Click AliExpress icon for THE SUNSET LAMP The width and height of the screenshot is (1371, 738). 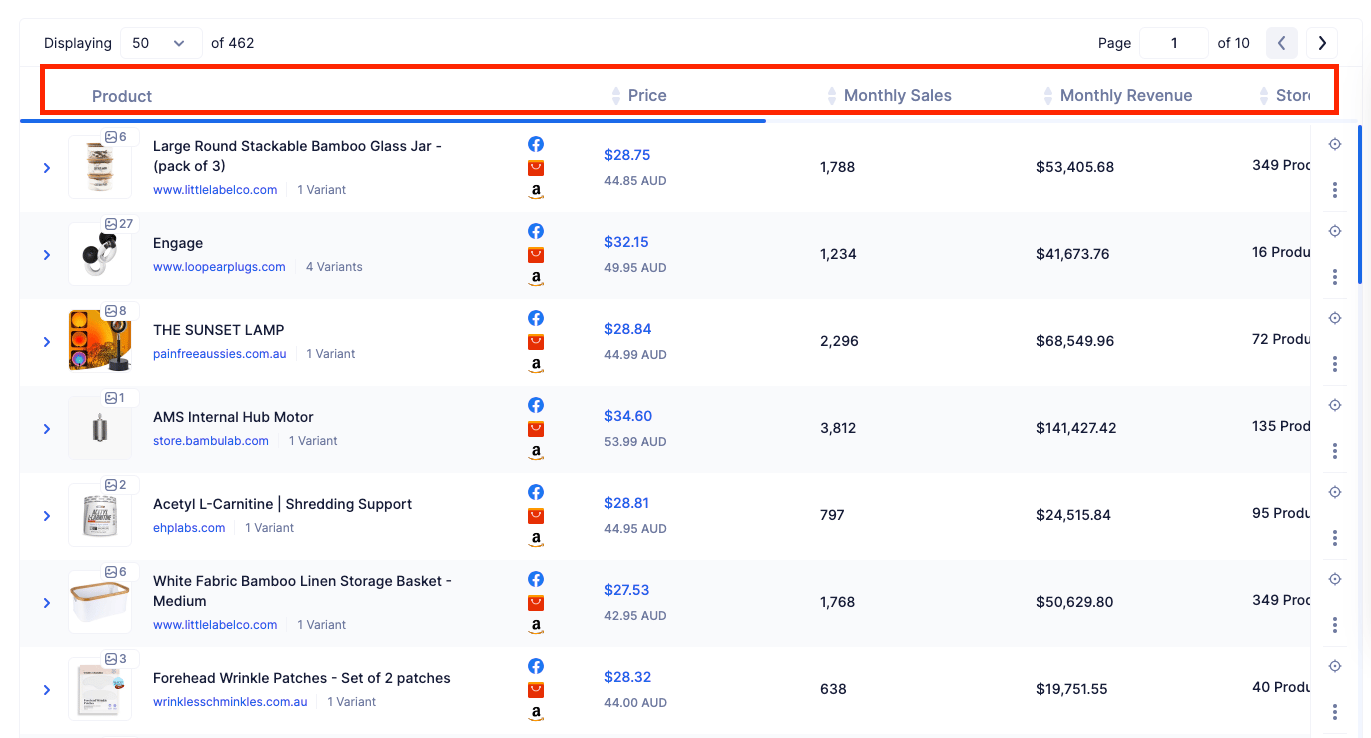[x=536, y=342]
